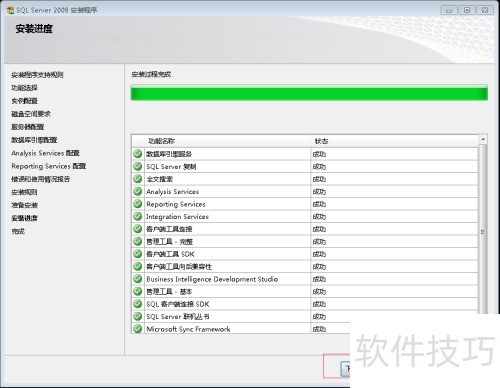
Task: Click the SQL Server 复制 feature name
Action: click(x=171, y=166)
